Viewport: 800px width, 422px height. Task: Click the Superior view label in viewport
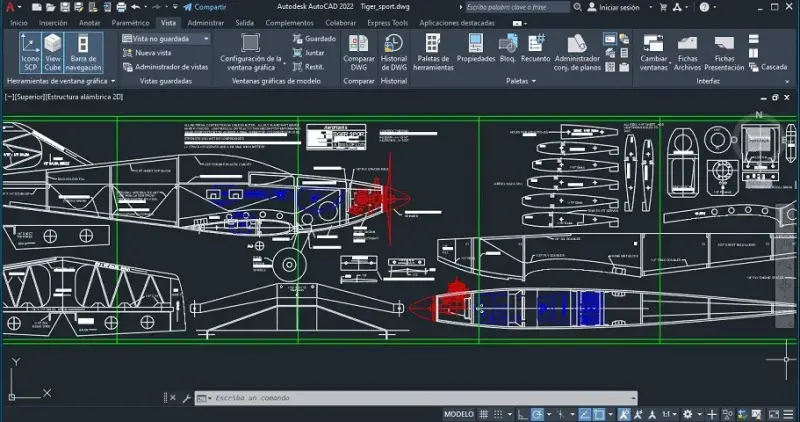click(x=30, y=97)
